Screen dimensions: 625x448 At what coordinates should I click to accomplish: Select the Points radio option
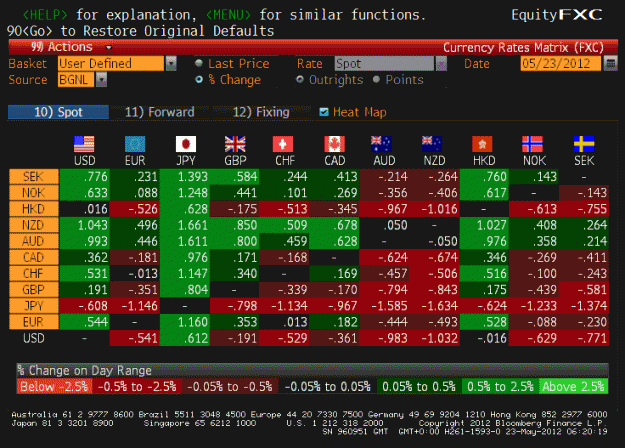[376, 79]
